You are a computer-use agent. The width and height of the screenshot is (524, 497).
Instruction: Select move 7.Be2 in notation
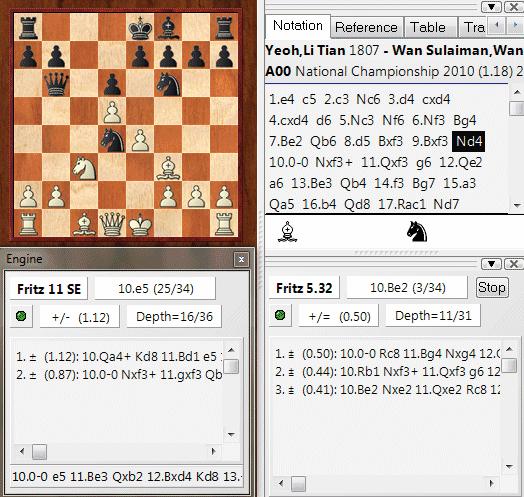285,141
